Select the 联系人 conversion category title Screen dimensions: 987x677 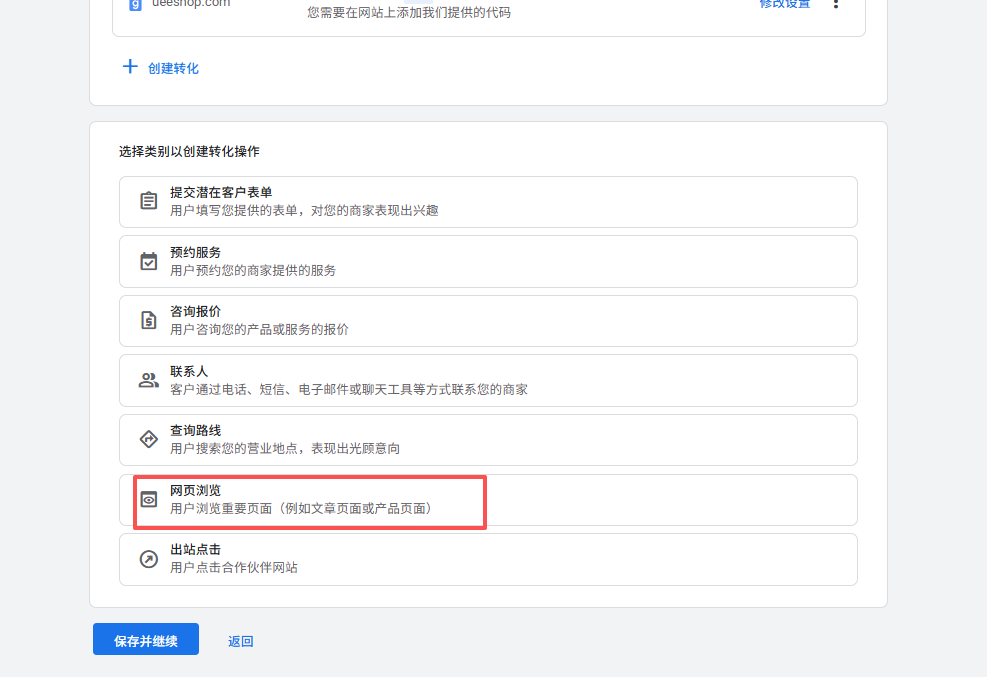pyautogui.click(x=189, y=371)
